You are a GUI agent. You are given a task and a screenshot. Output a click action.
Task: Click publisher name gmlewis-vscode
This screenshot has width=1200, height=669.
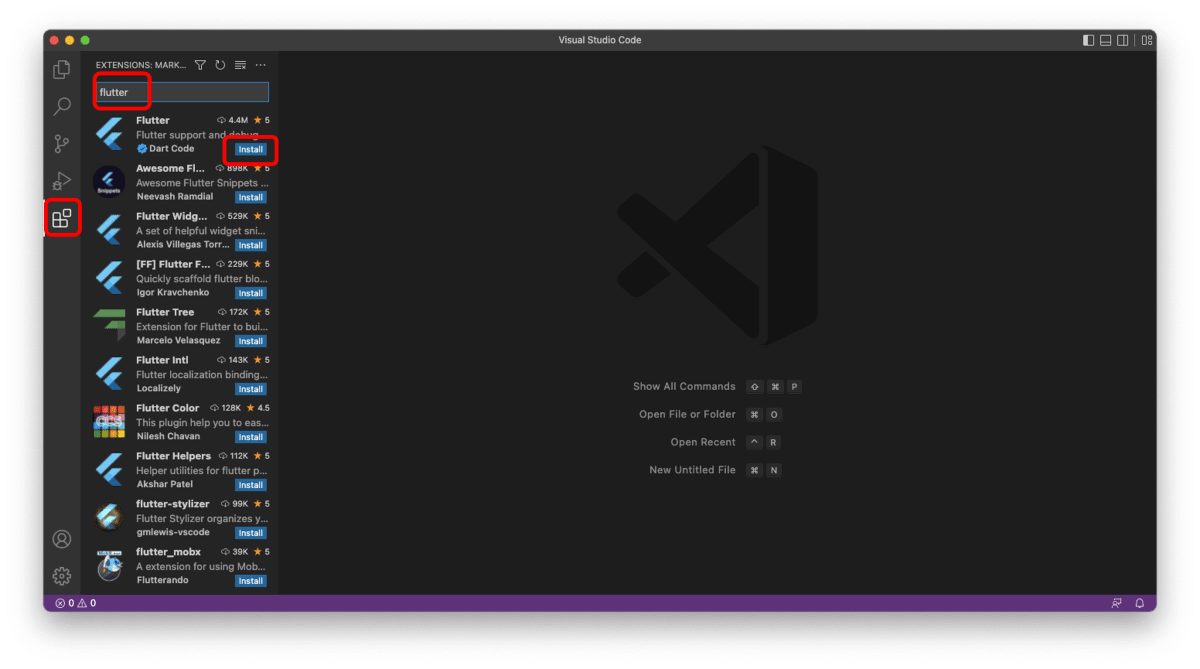[173, 532]
